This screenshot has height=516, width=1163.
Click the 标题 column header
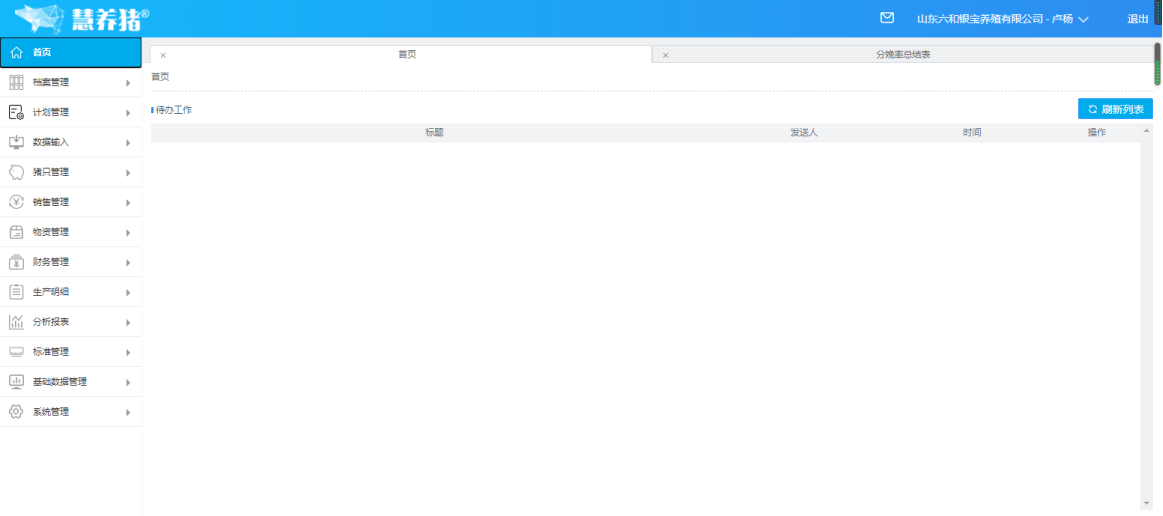(435, 133)
